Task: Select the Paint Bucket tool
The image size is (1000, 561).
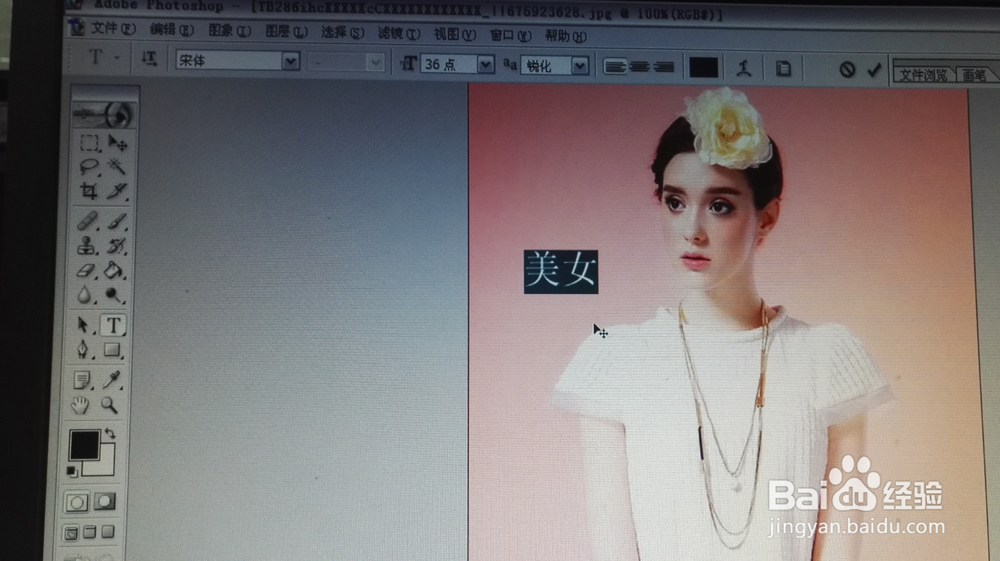Action: [114, 270]
